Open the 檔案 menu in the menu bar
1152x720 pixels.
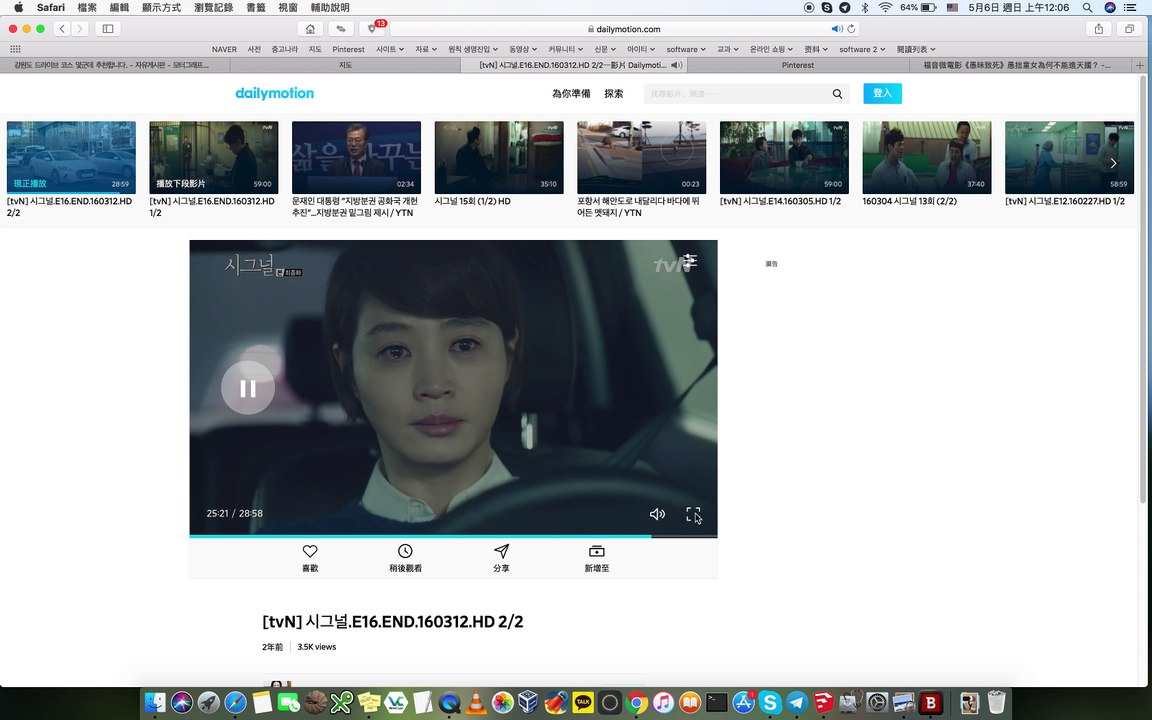[x=87, y=7]
